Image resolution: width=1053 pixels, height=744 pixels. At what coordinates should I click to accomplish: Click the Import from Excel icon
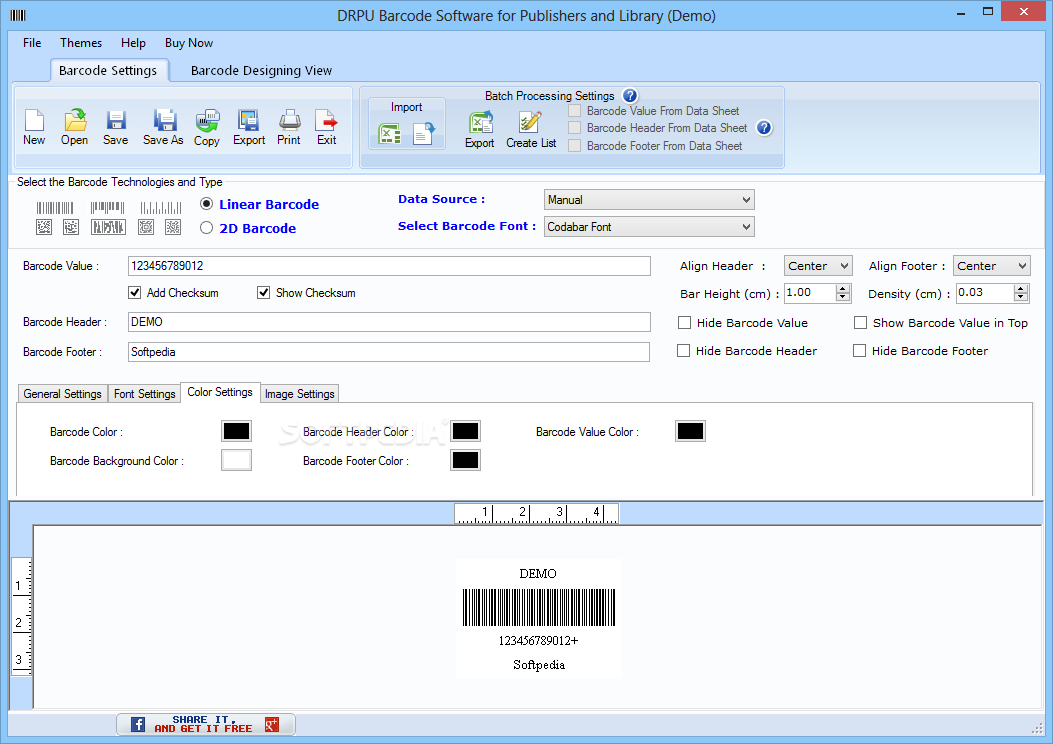(390, 134)
